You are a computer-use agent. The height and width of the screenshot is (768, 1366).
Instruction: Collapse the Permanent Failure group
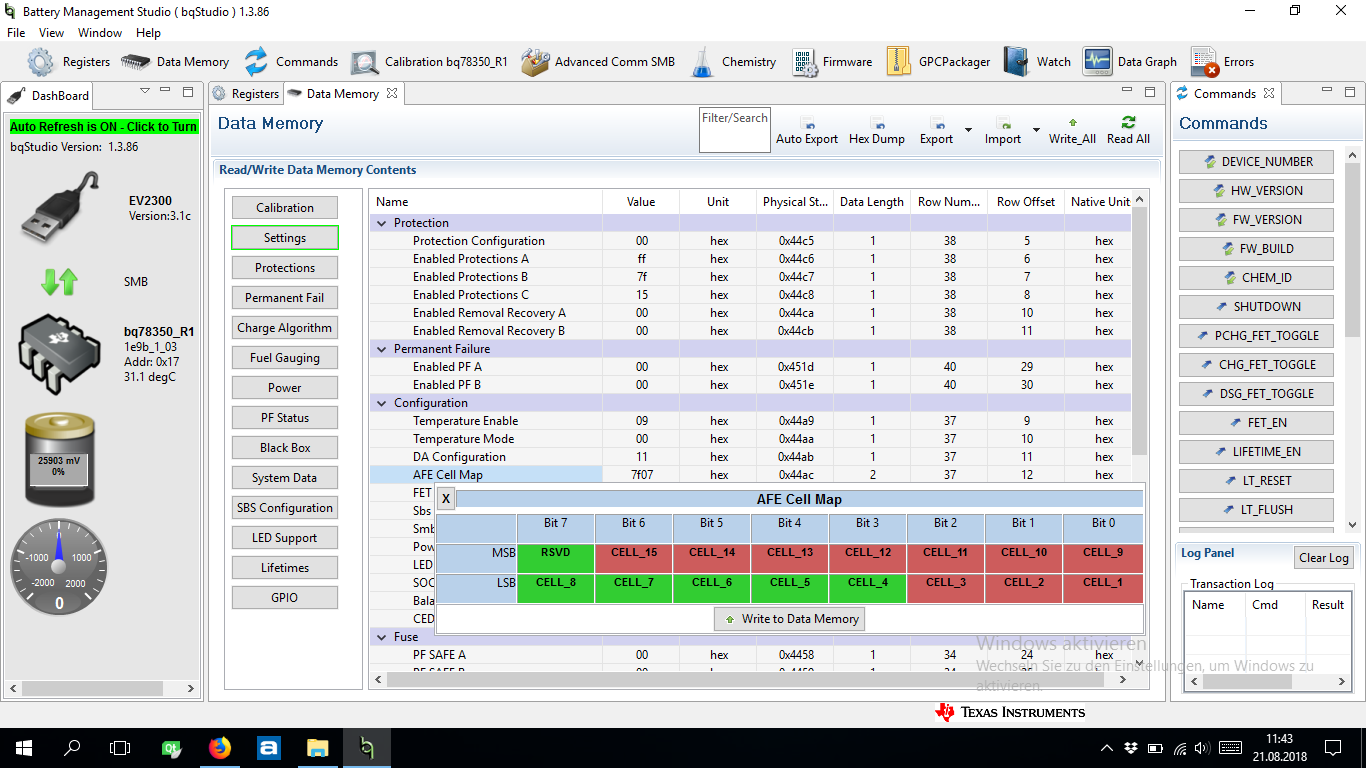(382, 349)
